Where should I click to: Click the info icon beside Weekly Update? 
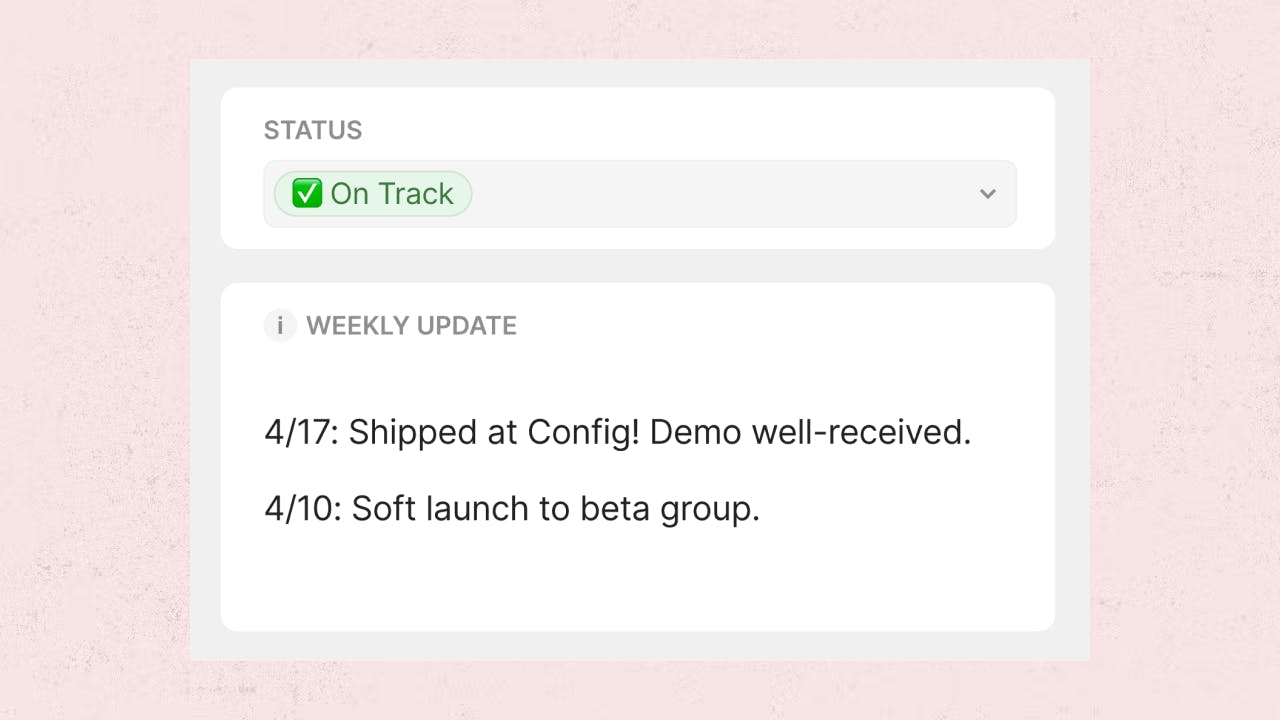[280, 326]
